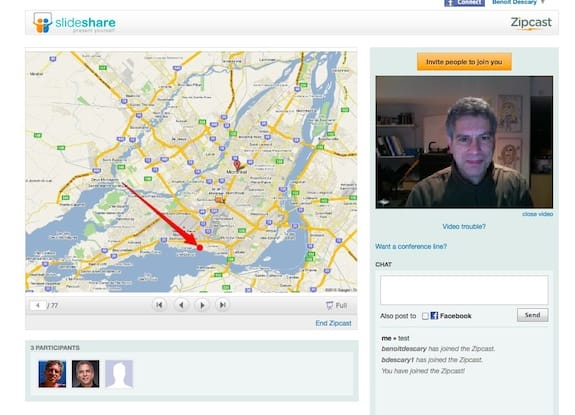Open the user account dropdown arrow
575x415 pixels.
point(543,2)
